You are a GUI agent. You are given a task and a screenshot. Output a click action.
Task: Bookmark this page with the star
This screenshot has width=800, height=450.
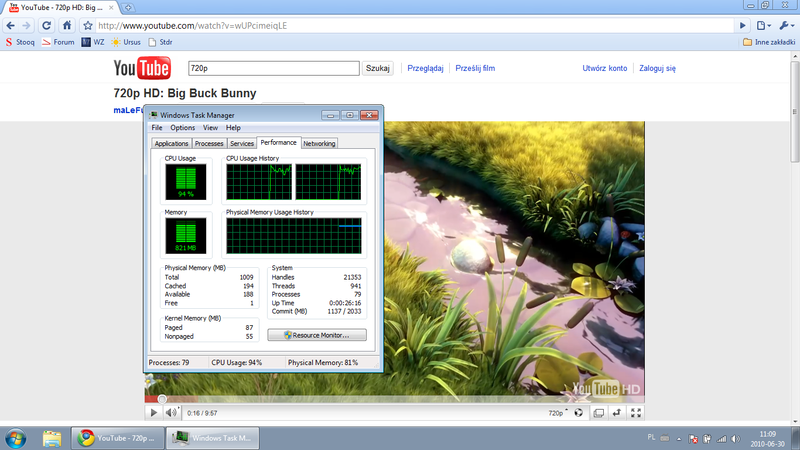(88, 26)
